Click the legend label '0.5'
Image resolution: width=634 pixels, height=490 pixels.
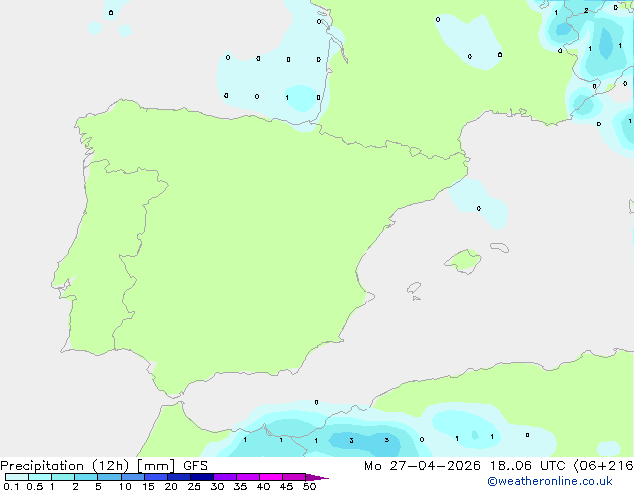tap(35, 486)
